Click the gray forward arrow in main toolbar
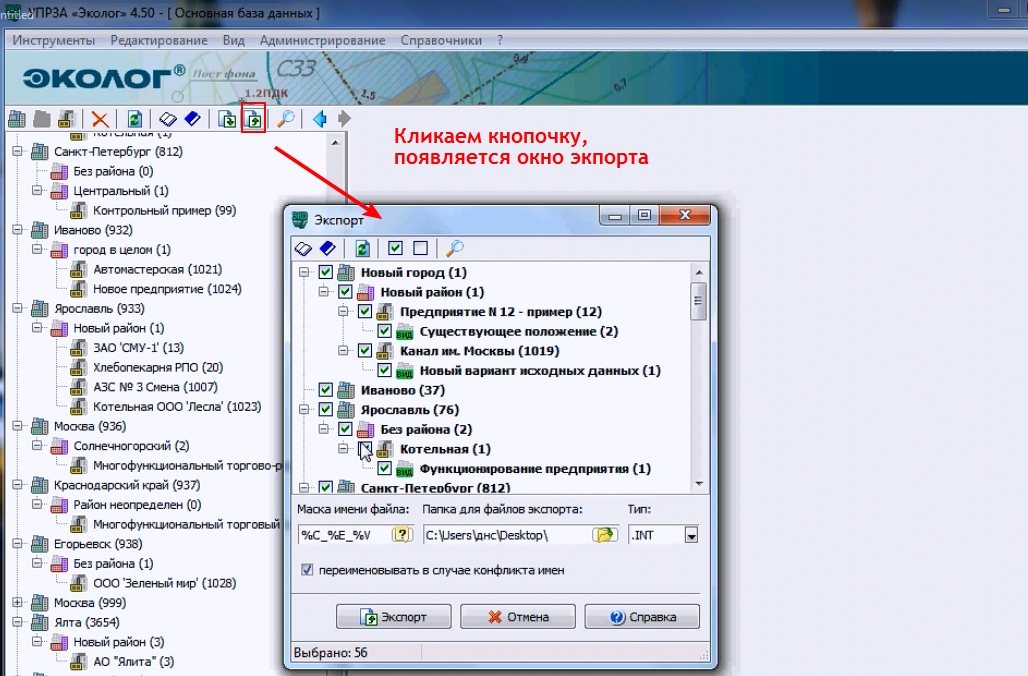The height and width of the screenshot is (676, 1028). tap(344, 119)
